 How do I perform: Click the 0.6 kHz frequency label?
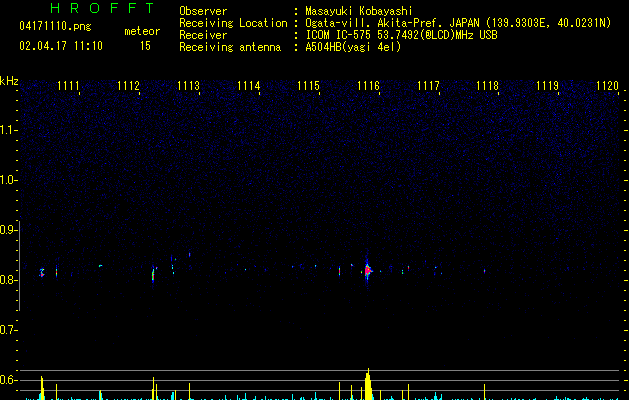click(x=8, y=380)
